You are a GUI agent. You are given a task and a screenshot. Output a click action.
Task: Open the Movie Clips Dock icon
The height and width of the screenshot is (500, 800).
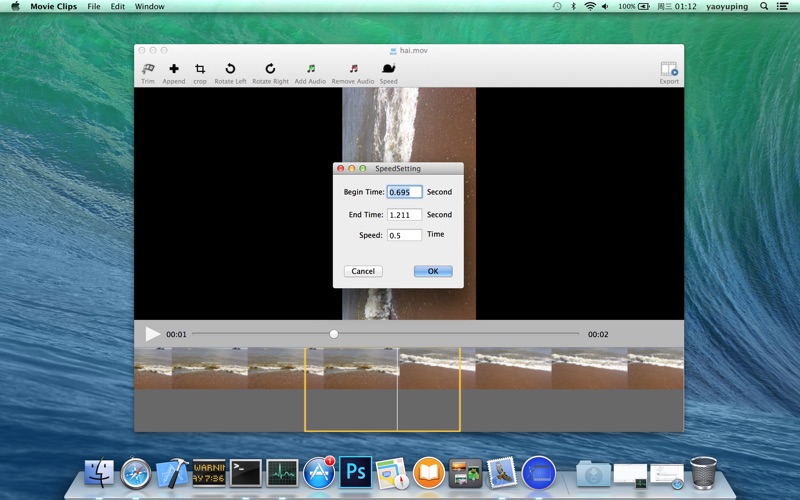pyautogui.click(x=538, y=473)
